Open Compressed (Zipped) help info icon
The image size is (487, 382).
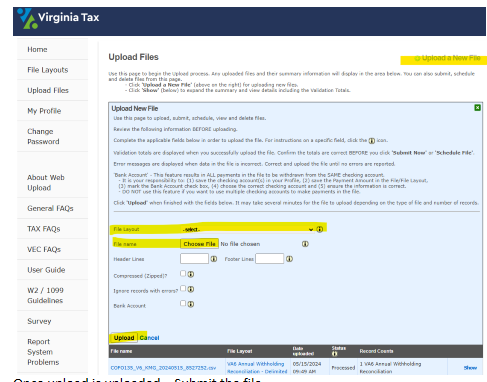pos(191,274)
